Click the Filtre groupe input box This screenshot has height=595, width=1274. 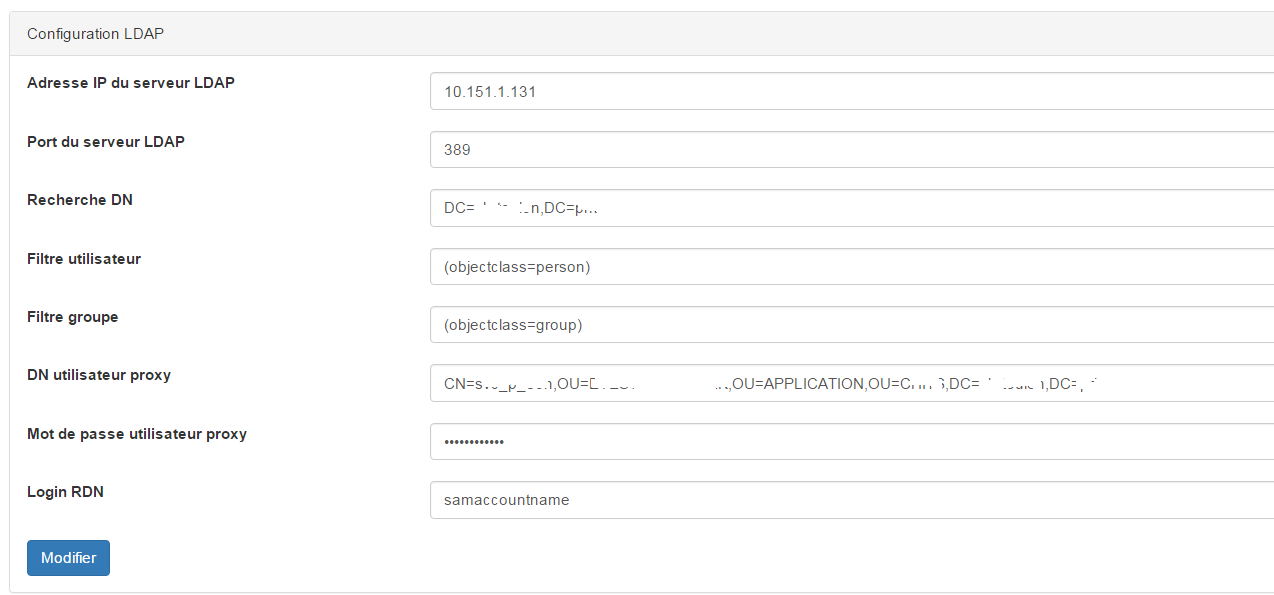tap(852, 325)
